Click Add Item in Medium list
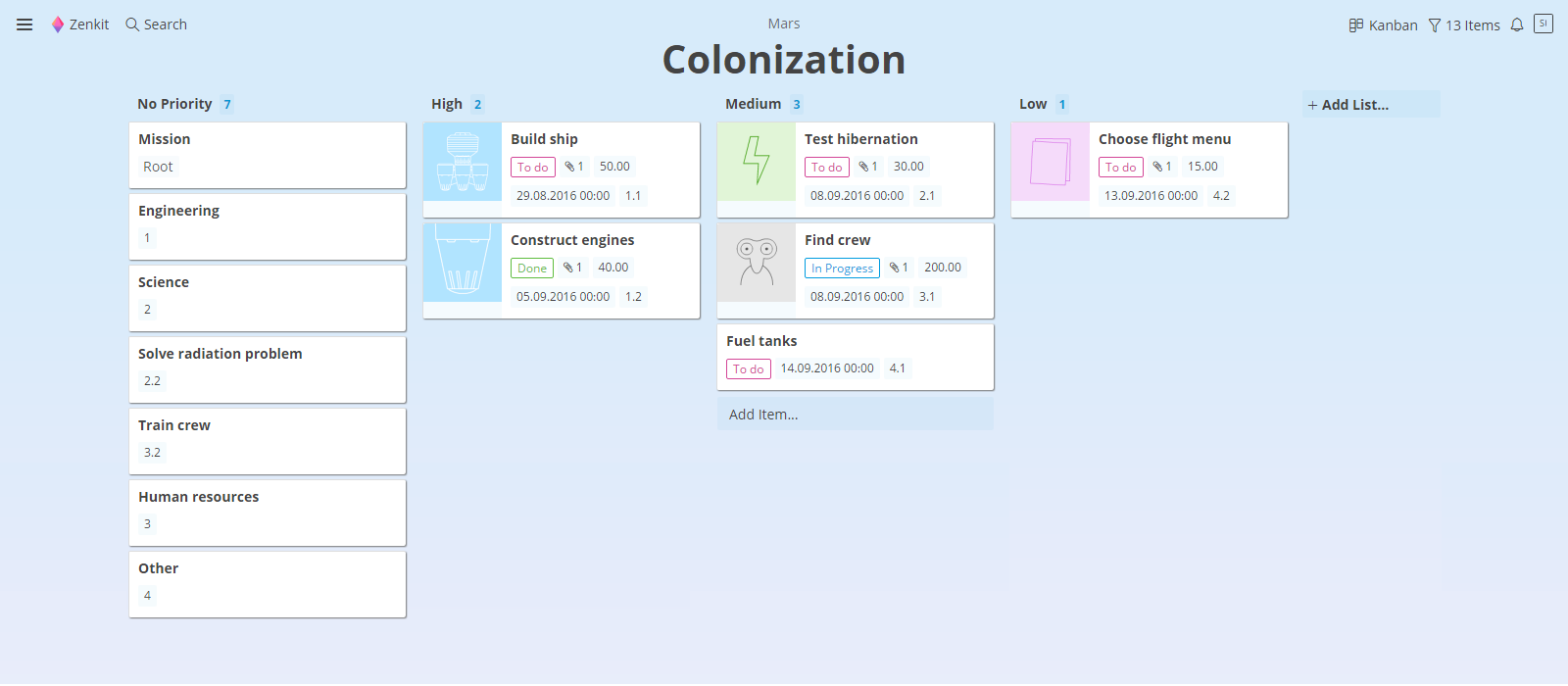The image size is (1568, 686). coord(763,415)
